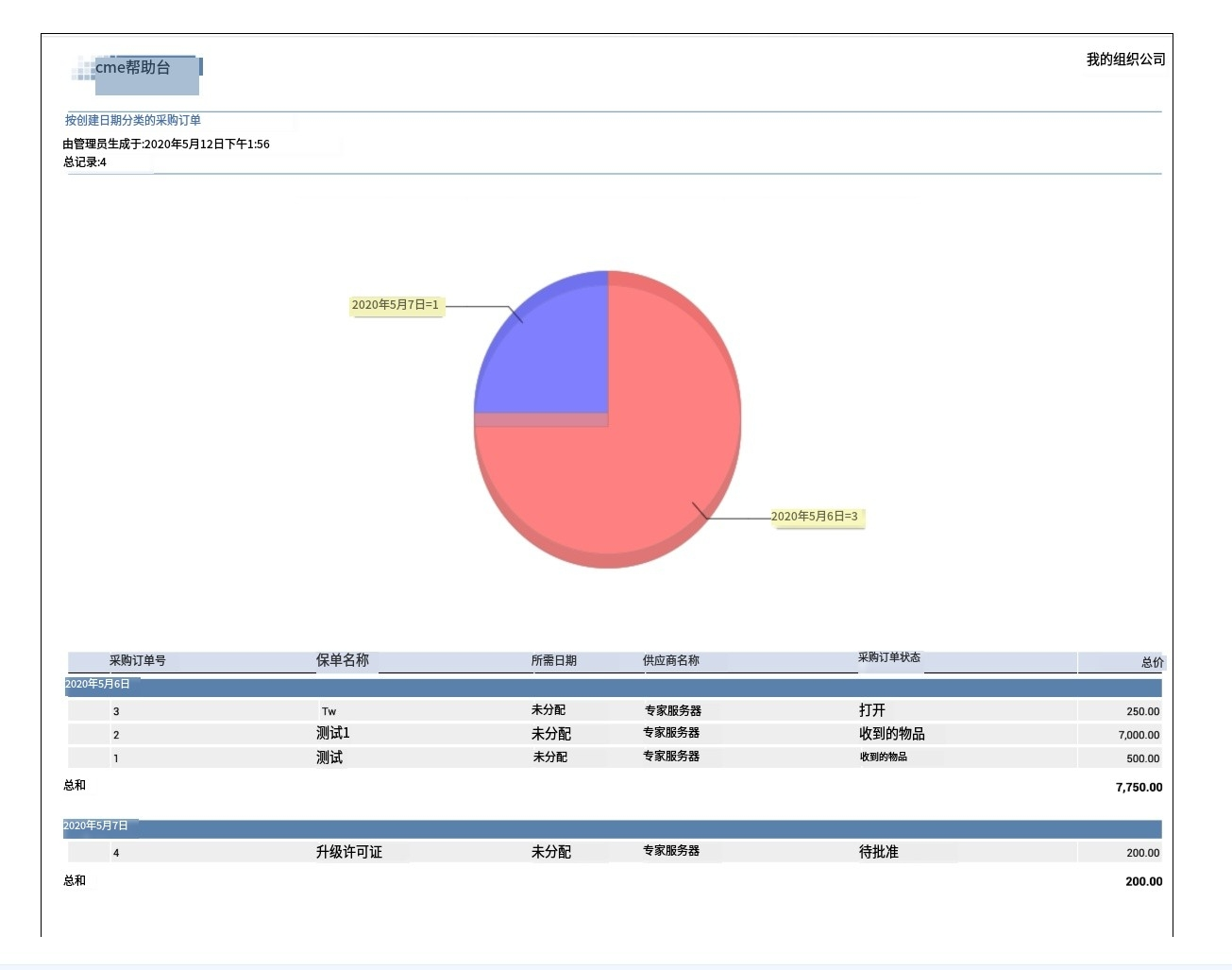Open the 升级许可证 purchase order
The image size is (1232, 970).
(348, 852)
